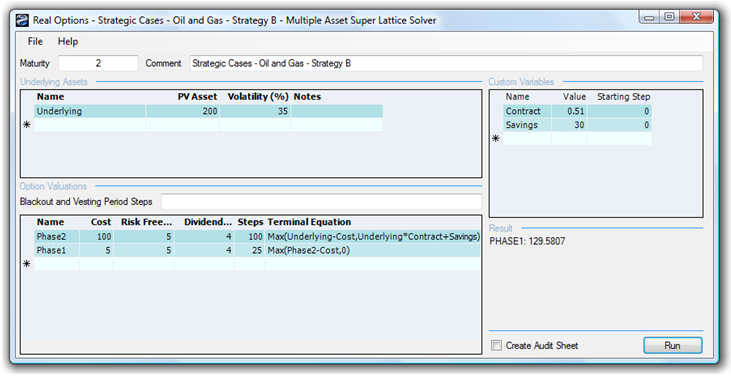Screen dimensions: 731x378
Task: Click the Value column header in Custom Variables
Action: click(574, 97)
